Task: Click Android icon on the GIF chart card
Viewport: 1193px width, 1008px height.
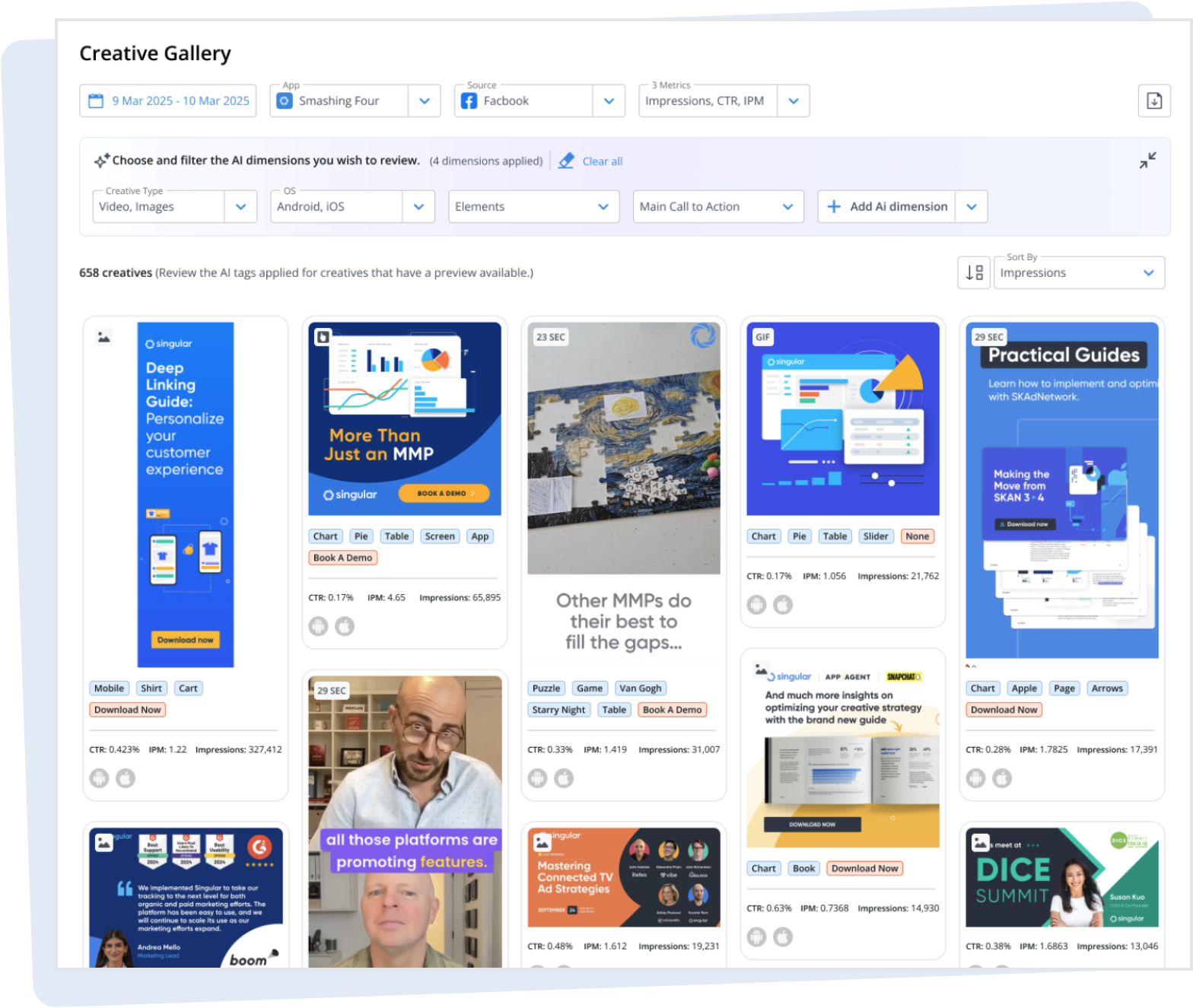Action: click(757, 605)
